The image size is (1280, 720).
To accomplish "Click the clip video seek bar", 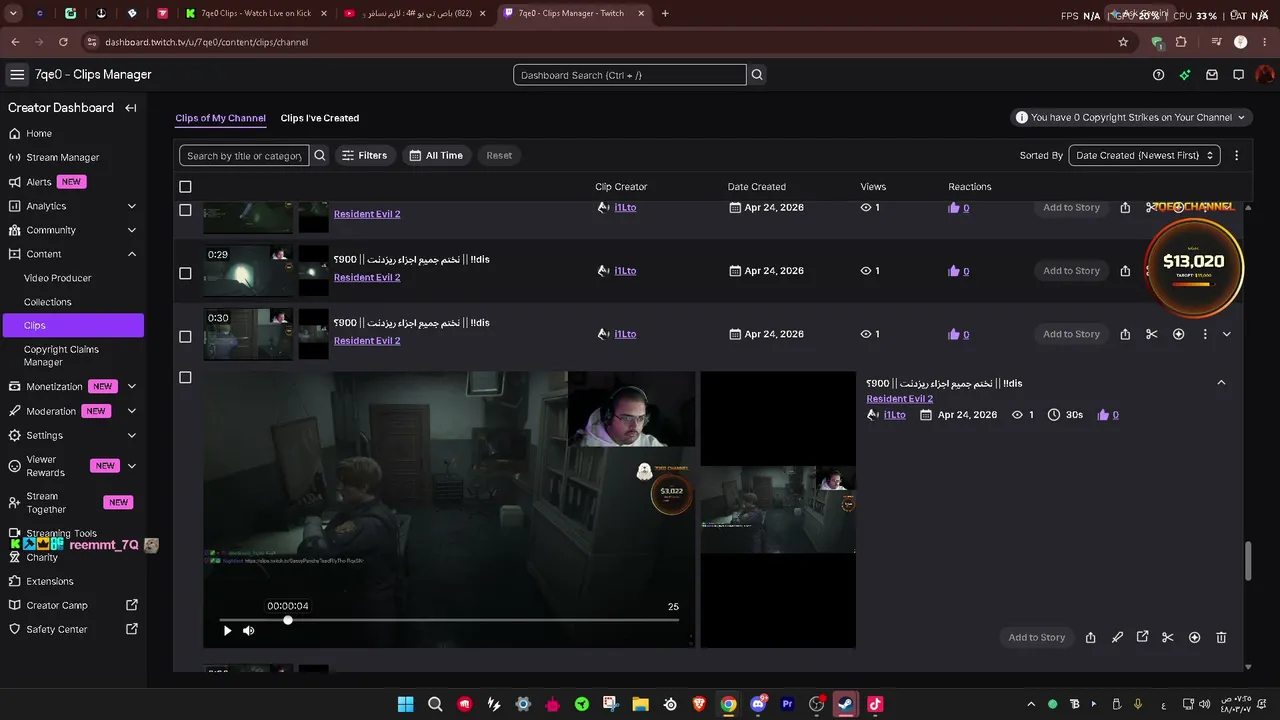I will pos(449,620).
